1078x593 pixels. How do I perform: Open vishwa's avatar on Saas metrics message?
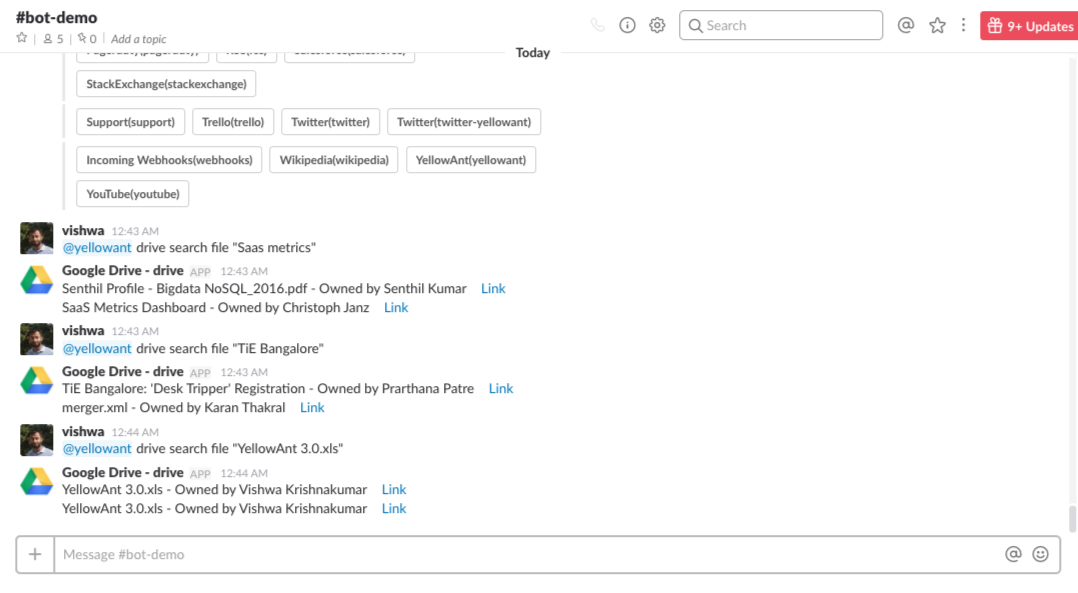(x=36, y=238)
